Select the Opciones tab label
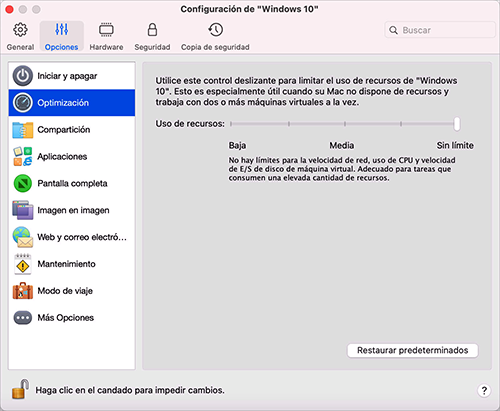Image resolution: width=500 pixels, height=411 pixels. coord(61,47)
